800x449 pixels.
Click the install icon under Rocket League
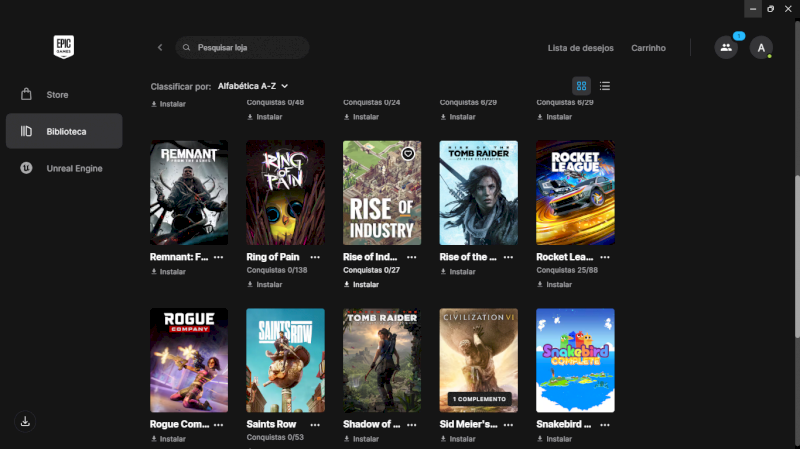tap(541, 284)
